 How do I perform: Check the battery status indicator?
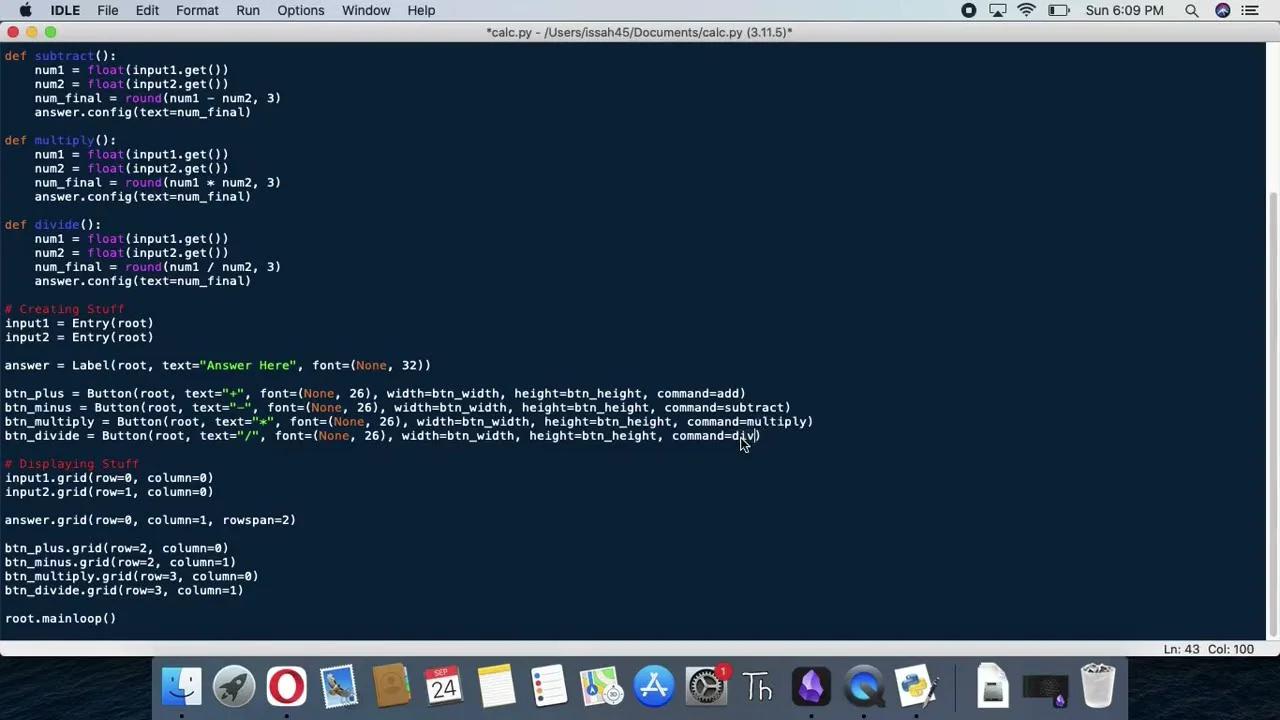click(1059, 10)
